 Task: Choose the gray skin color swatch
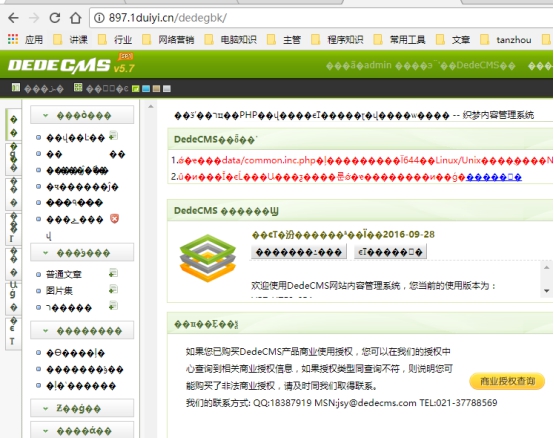pos(167,89)
